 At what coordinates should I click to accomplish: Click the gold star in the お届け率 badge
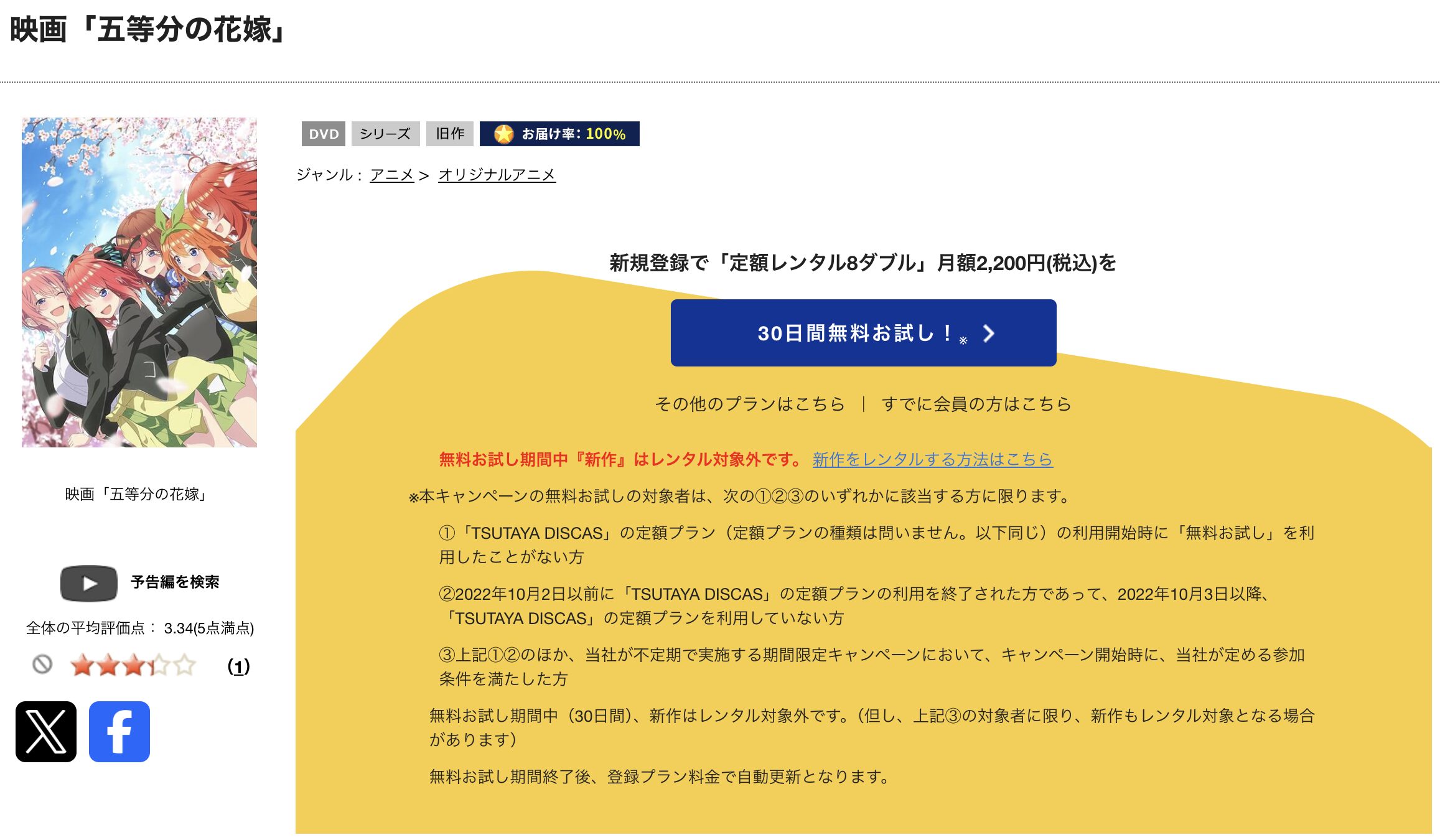click(x=503, y=134)
